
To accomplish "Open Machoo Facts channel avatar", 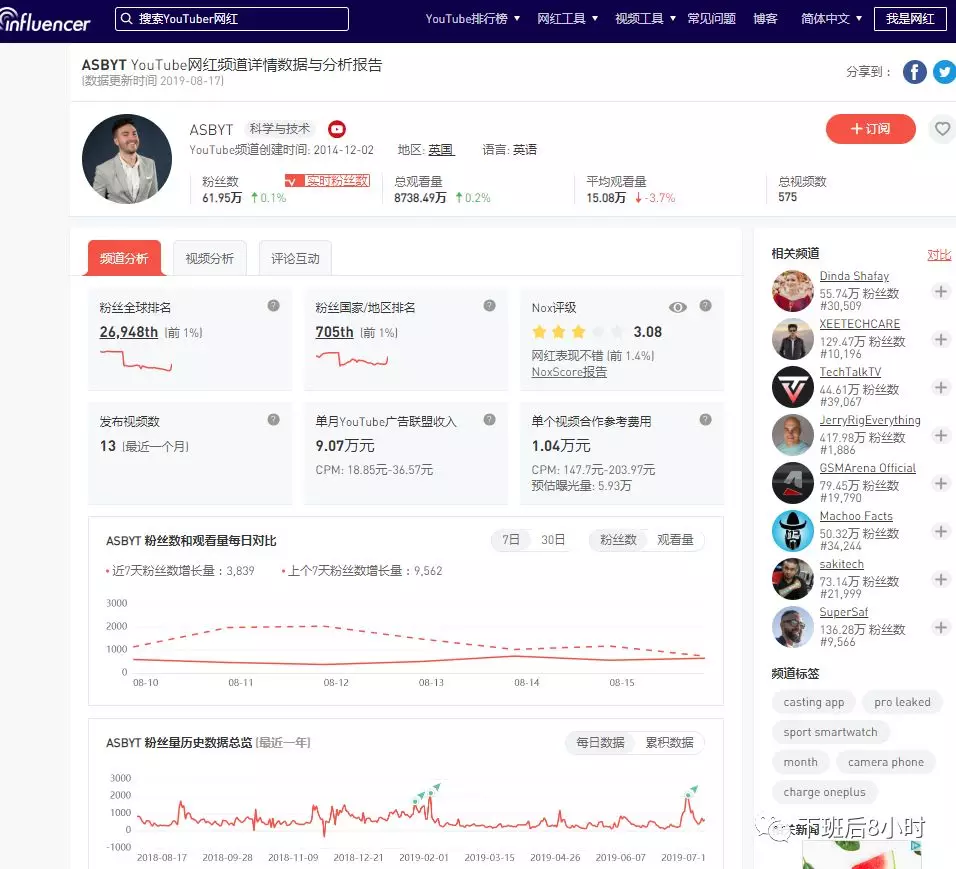I will point(793,531).
